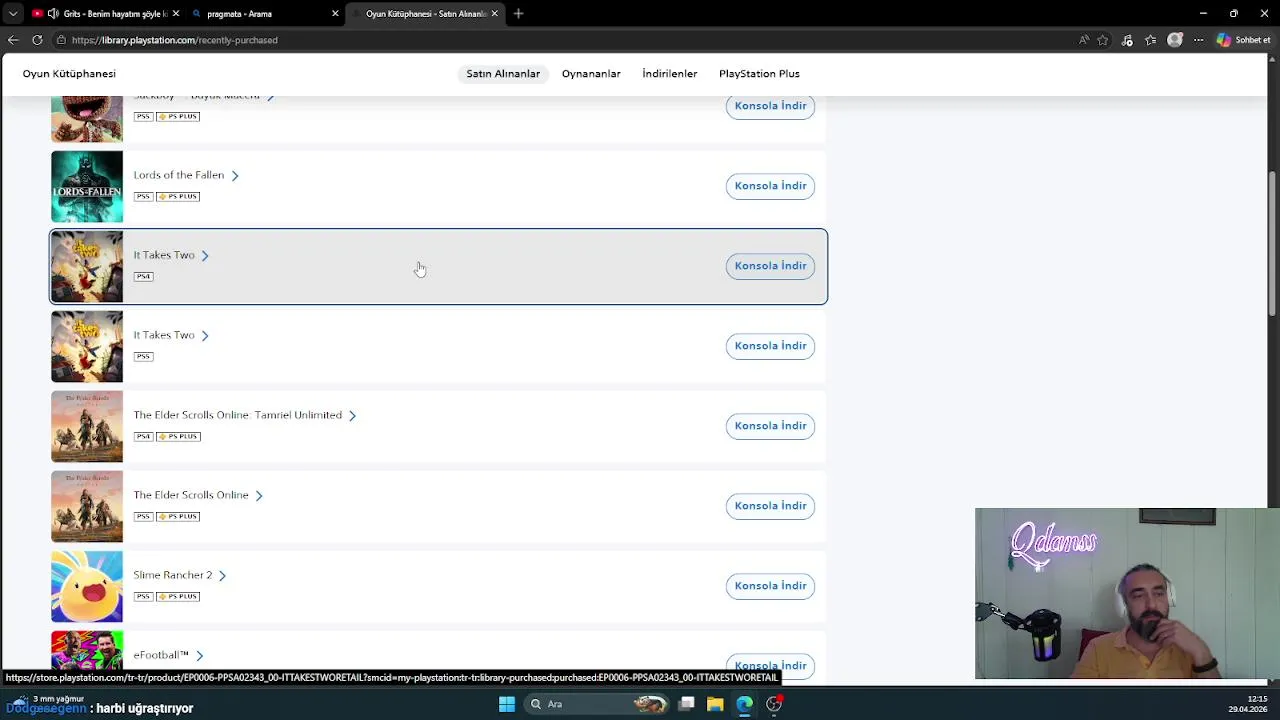The image size is (1280, 720).
Task: Click Konsola İndir for It Takes Two PS5
Action: pos(770,346)
